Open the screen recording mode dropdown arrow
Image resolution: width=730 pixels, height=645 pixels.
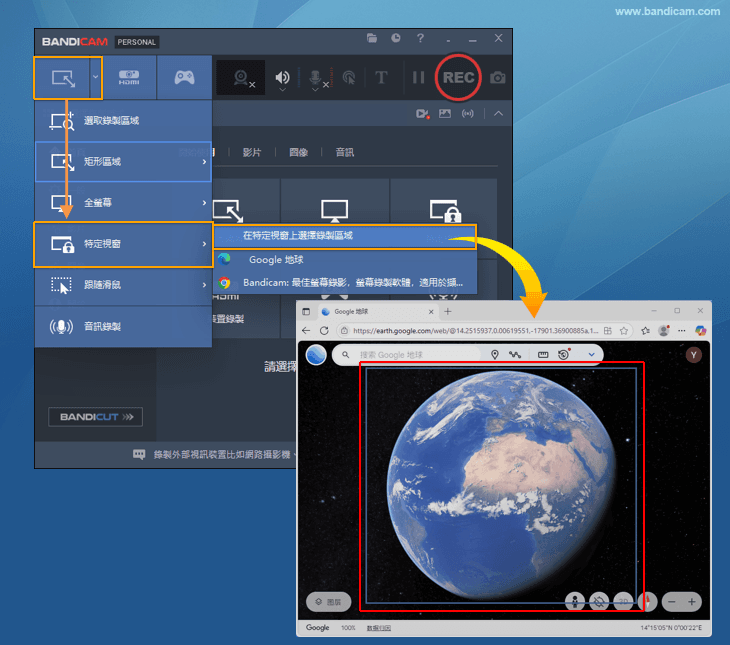(95, 77)
